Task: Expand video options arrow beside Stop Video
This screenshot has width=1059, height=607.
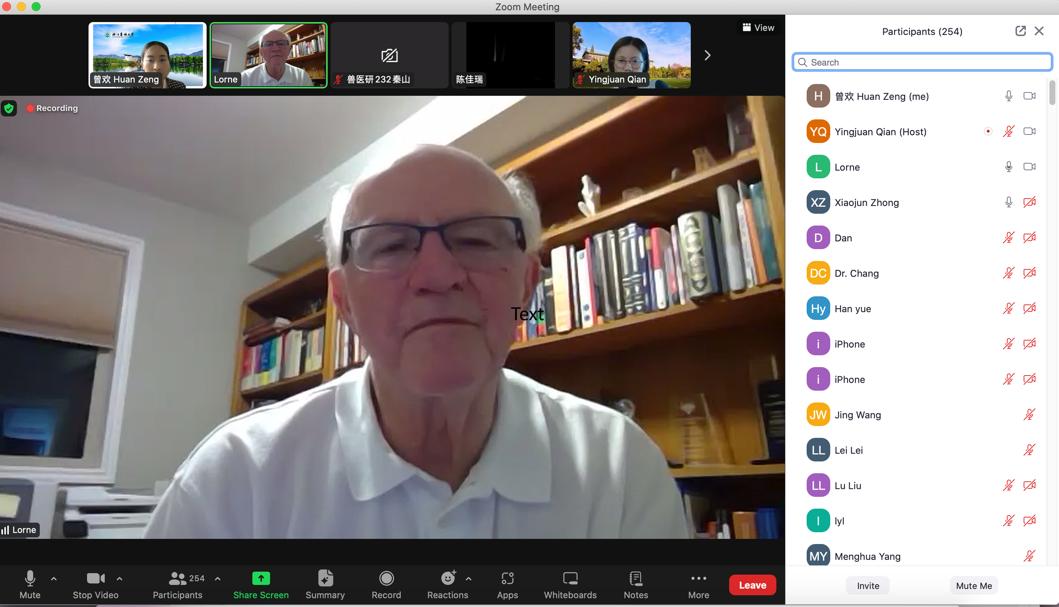Action: tap(119, 578)
